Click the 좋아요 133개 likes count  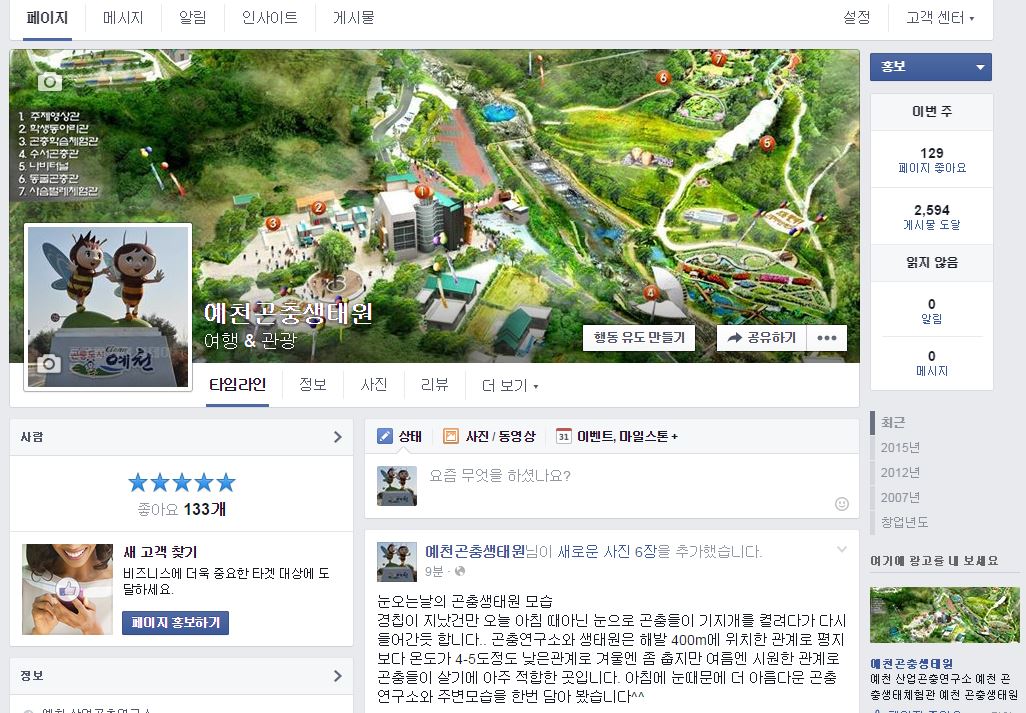coord(182,509)
